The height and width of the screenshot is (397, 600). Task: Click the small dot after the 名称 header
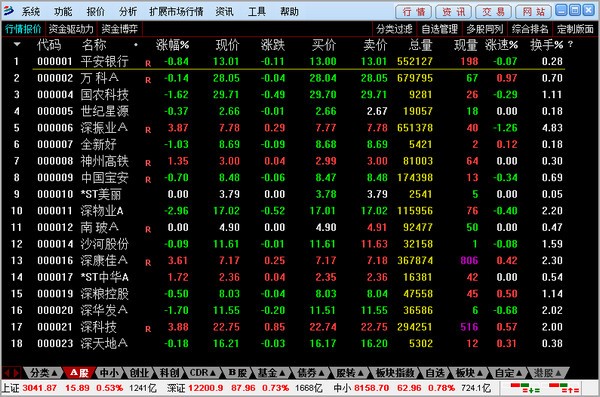coord(136,45)
